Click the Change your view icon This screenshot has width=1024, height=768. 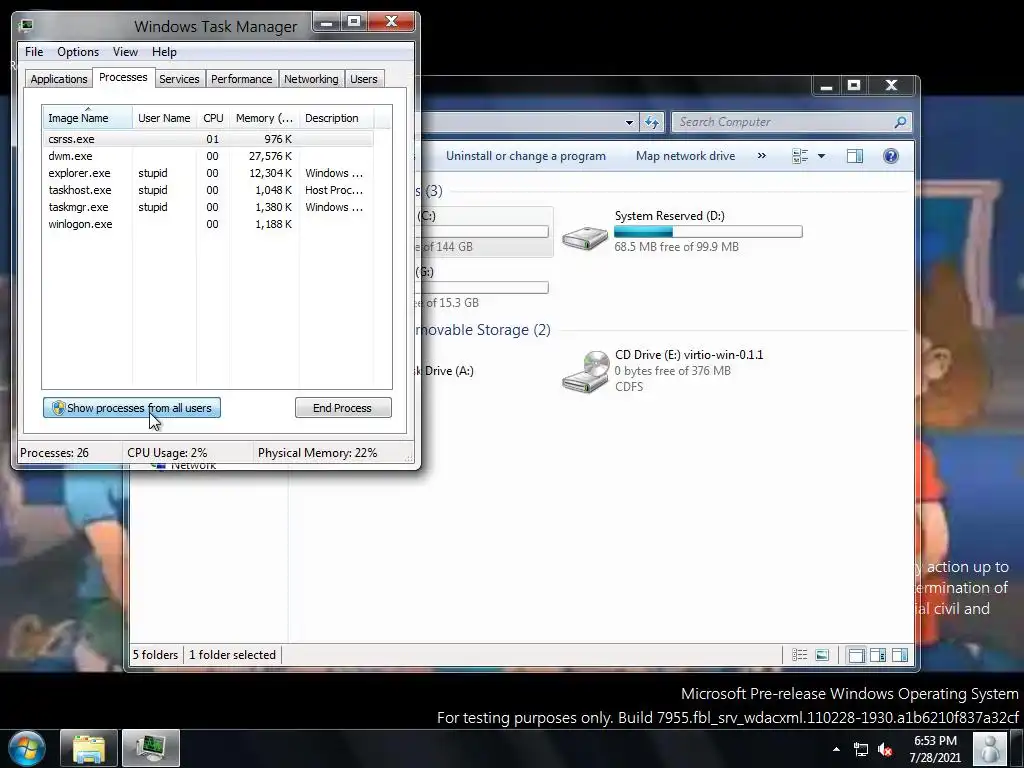800,156
